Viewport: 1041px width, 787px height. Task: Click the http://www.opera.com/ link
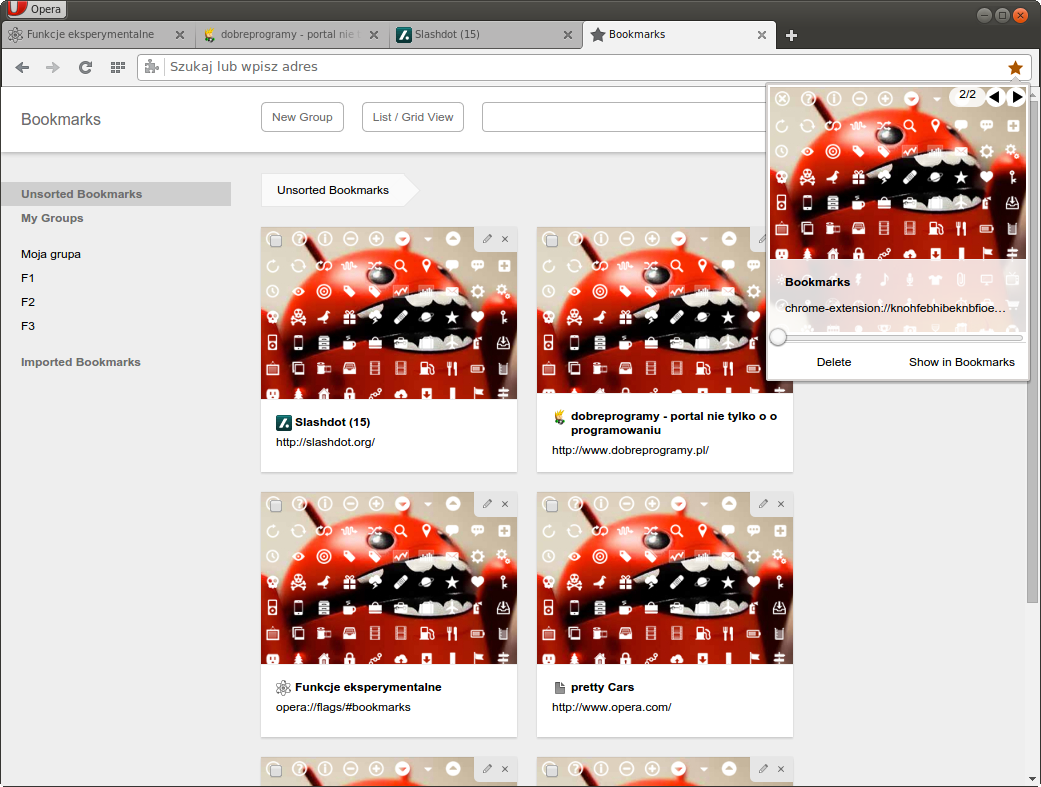click(x=611, y=707)
